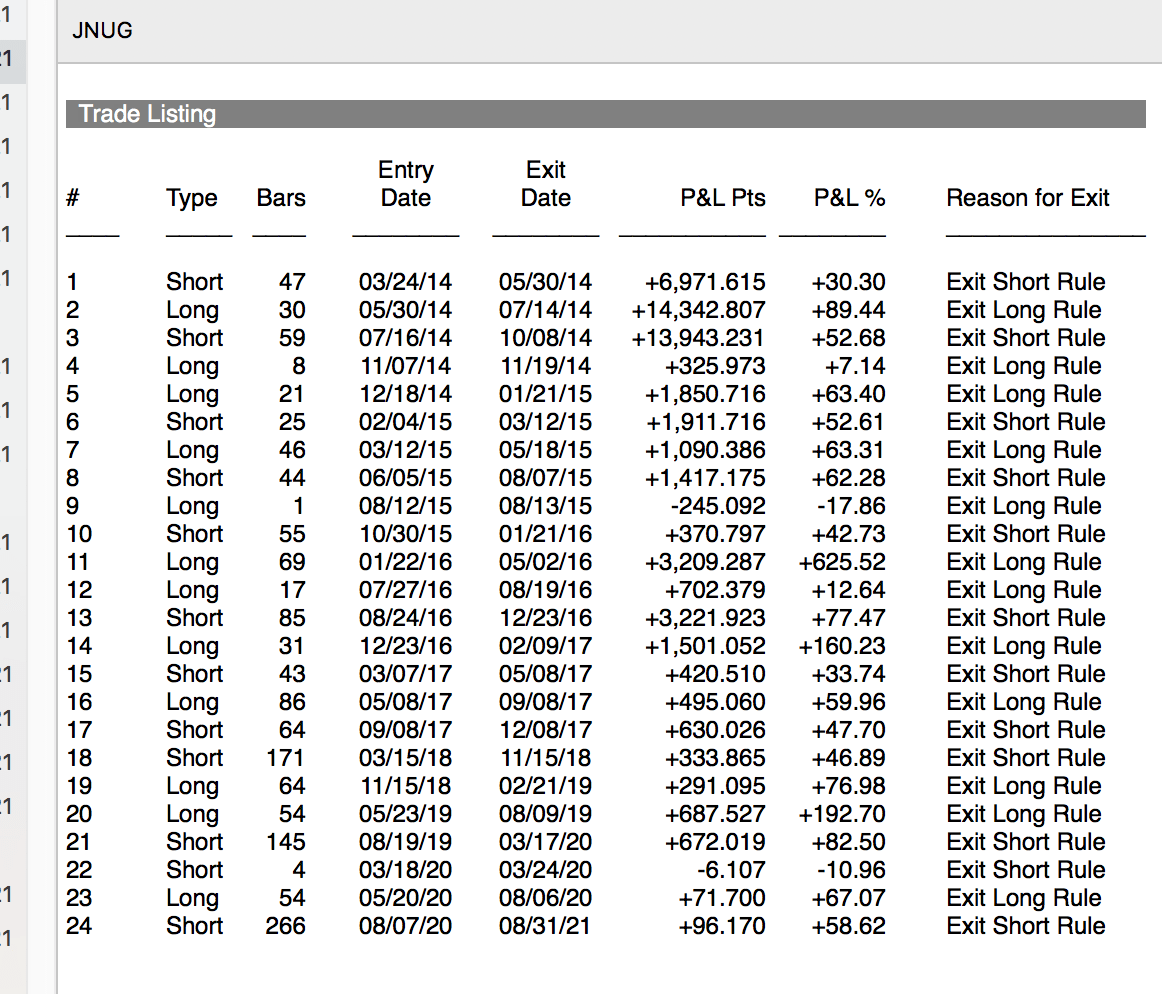Screen dimensions: 1162x994
Task: Select P&L percent +7.14
Action: 855,366
